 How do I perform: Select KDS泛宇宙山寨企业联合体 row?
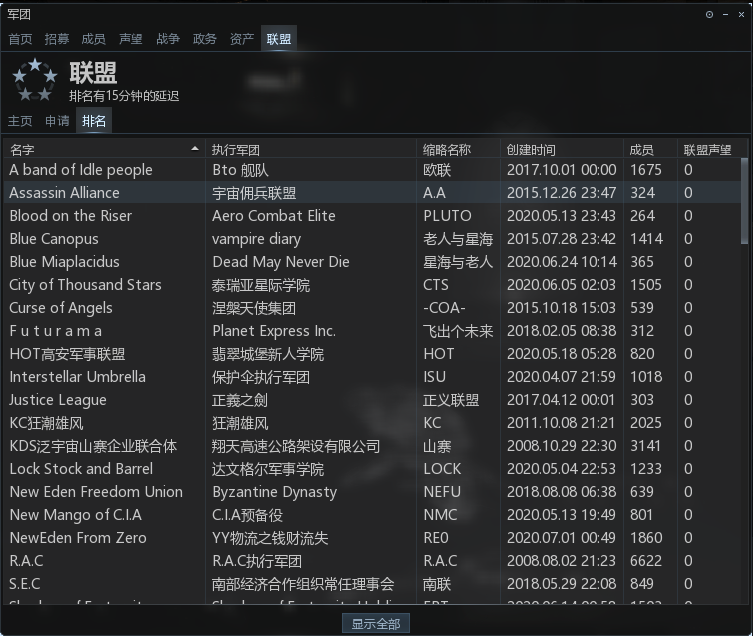372,446
